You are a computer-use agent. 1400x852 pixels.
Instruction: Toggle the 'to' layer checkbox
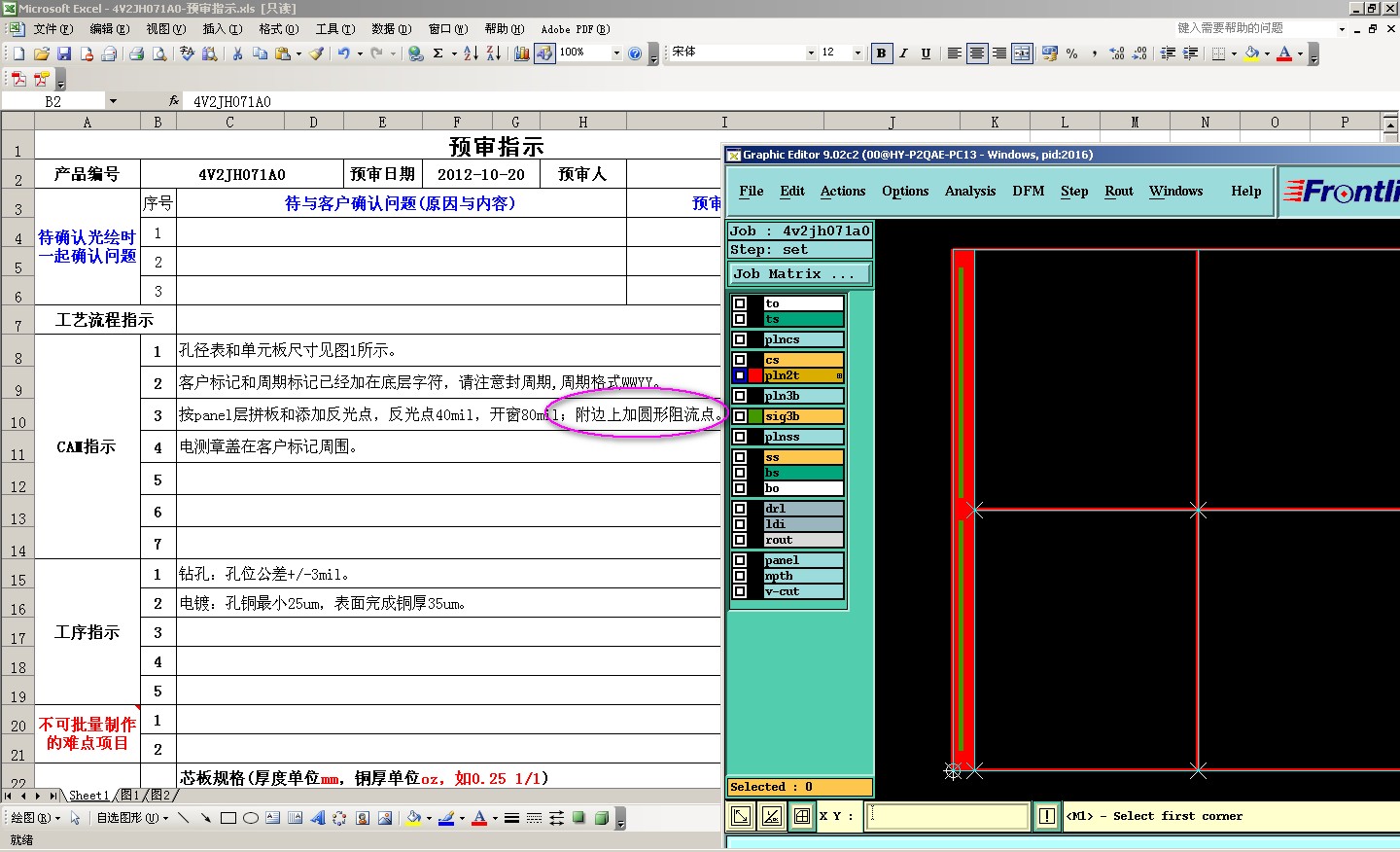pos(740,303)
